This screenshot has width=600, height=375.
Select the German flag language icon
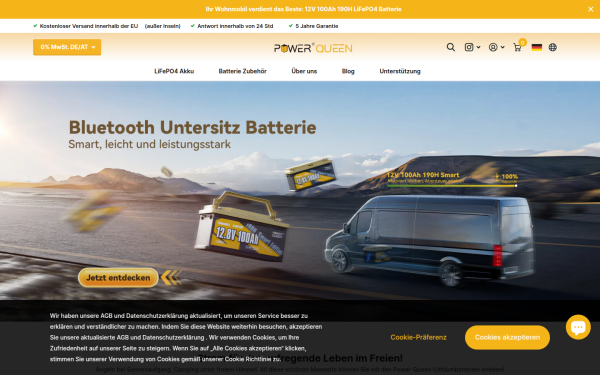[x=537, y=47]
